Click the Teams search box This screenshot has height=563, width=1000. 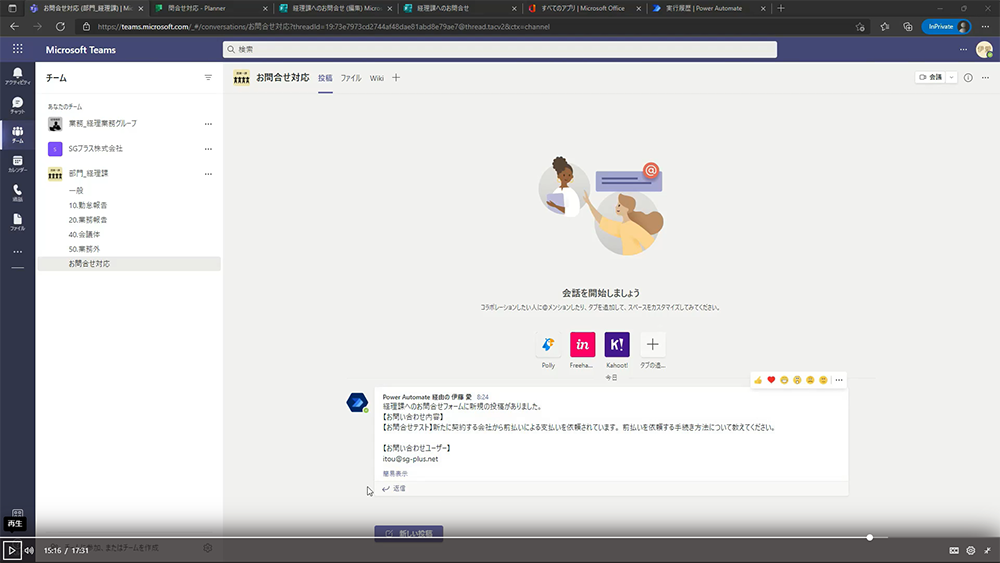tap(499, 49)
